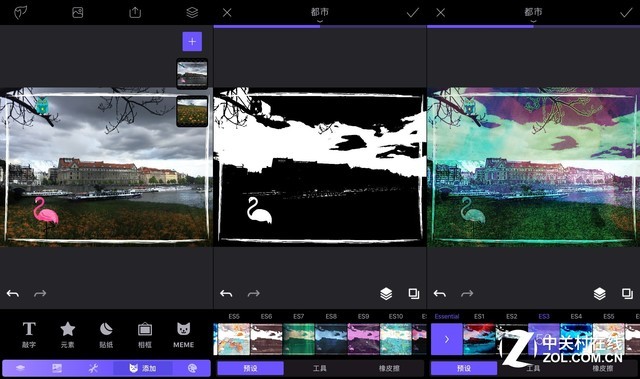Select 预设 preset tab in middle screen
This screenshot has height=379, width=640.
click(x=250, y=368)
